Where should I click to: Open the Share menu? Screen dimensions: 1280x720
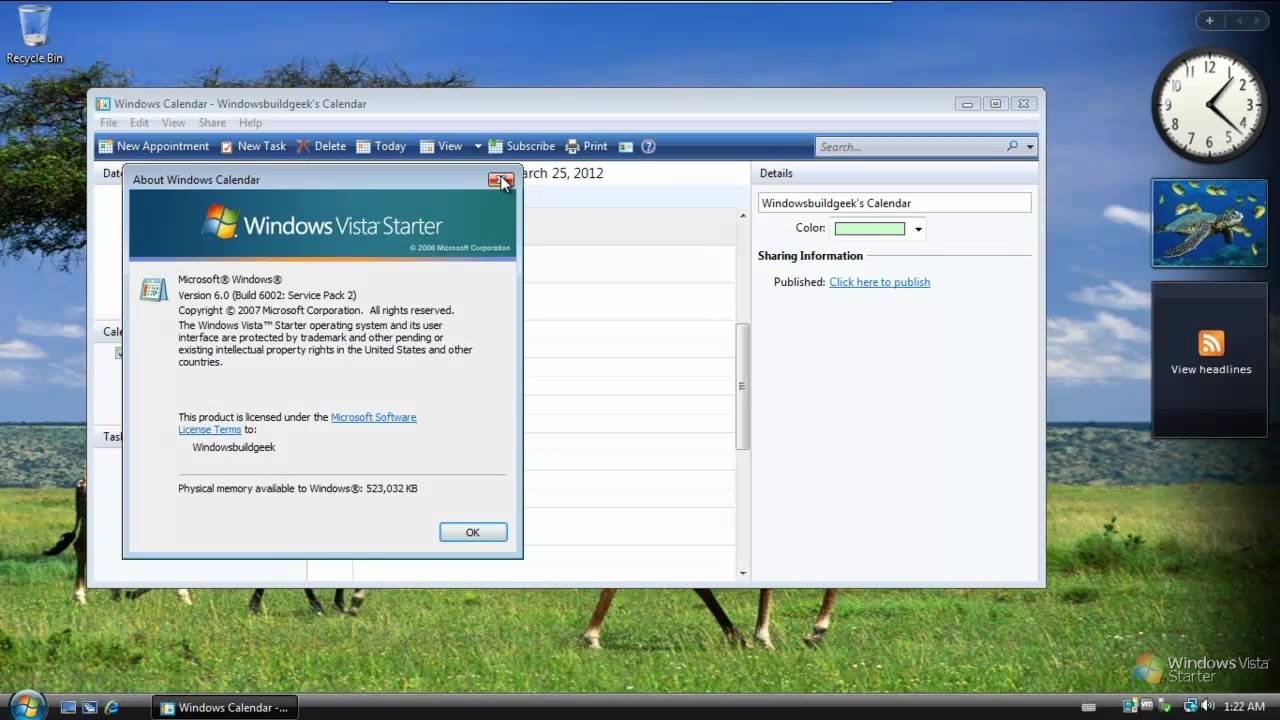tap(212, 123)
